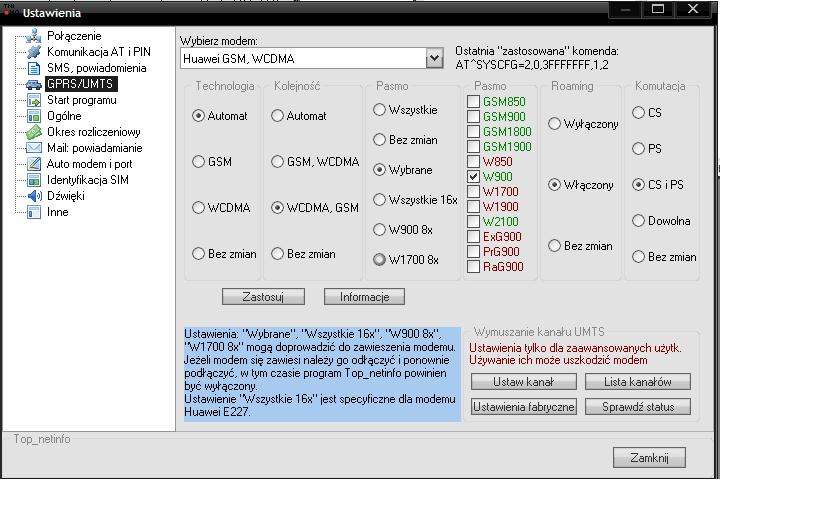
Task: Choose Wyłączony roaming option
Action: click(x=554, y=124)
